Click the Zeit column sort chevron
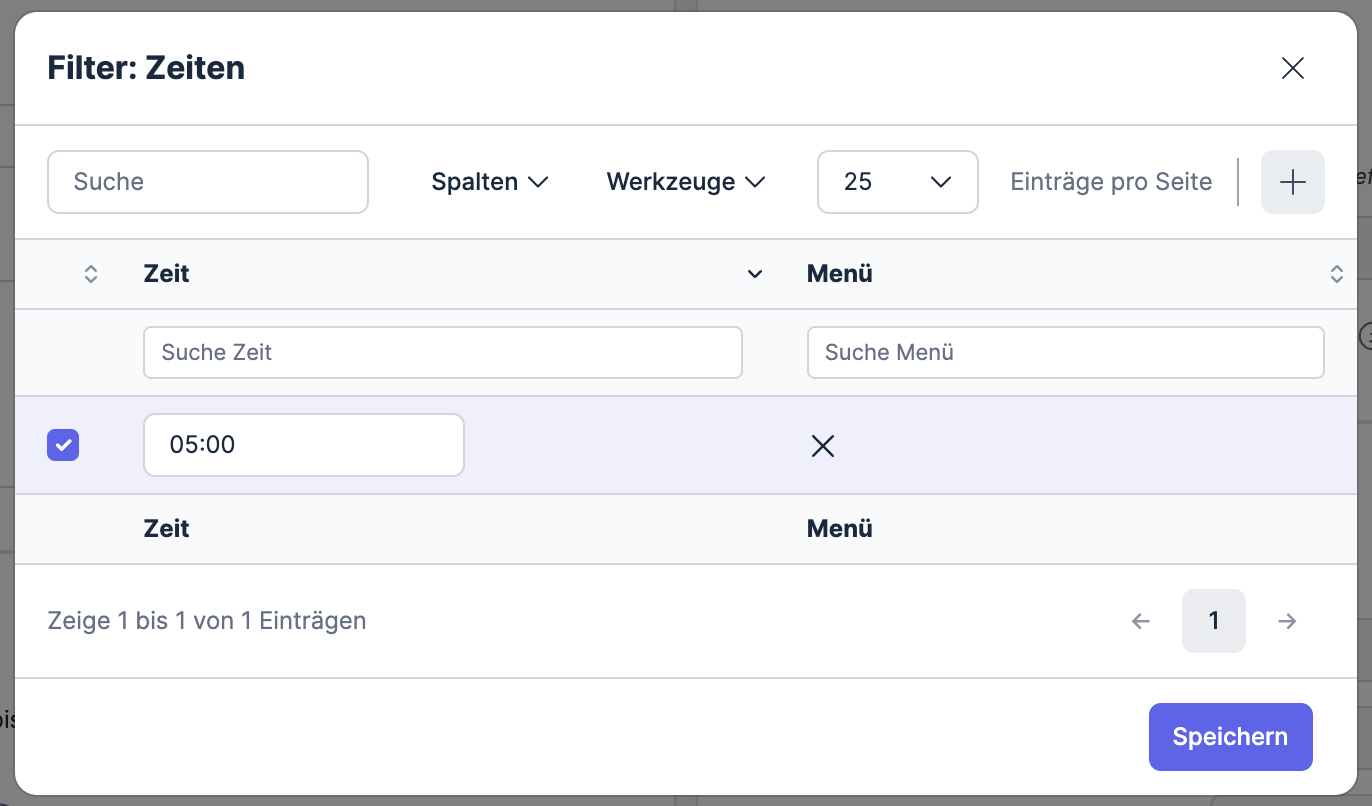This screenshot has height=806, width=1372. (x=755, y=274)
